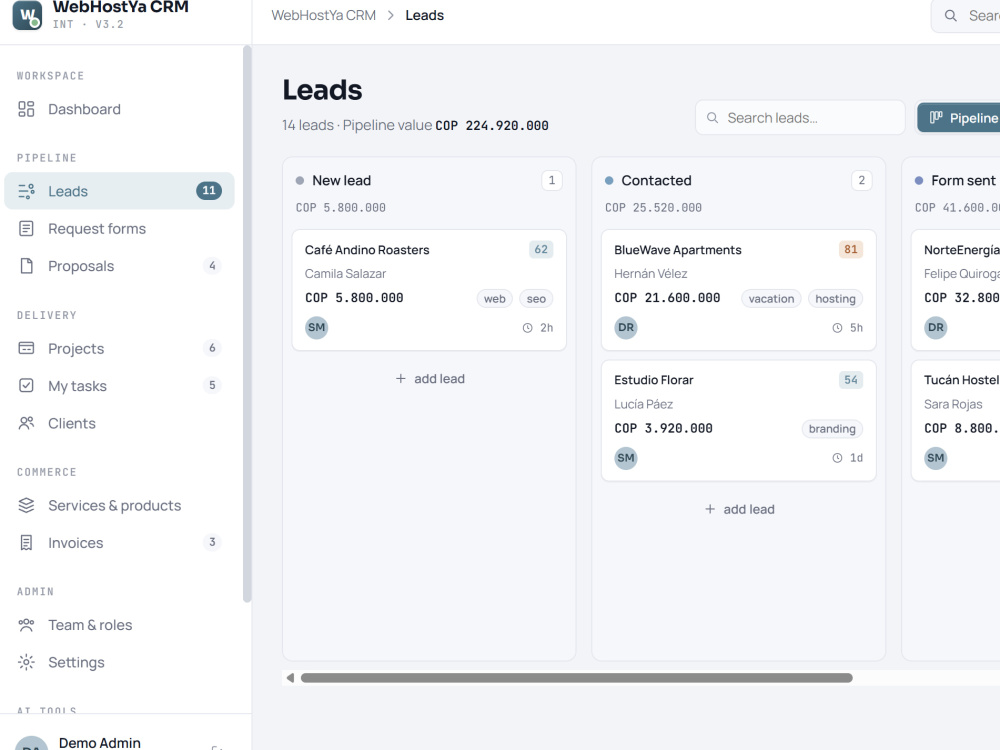The image size is (1000, 750).
Task: Focus the Search leads input field
Action: click(x=800, y=118)
